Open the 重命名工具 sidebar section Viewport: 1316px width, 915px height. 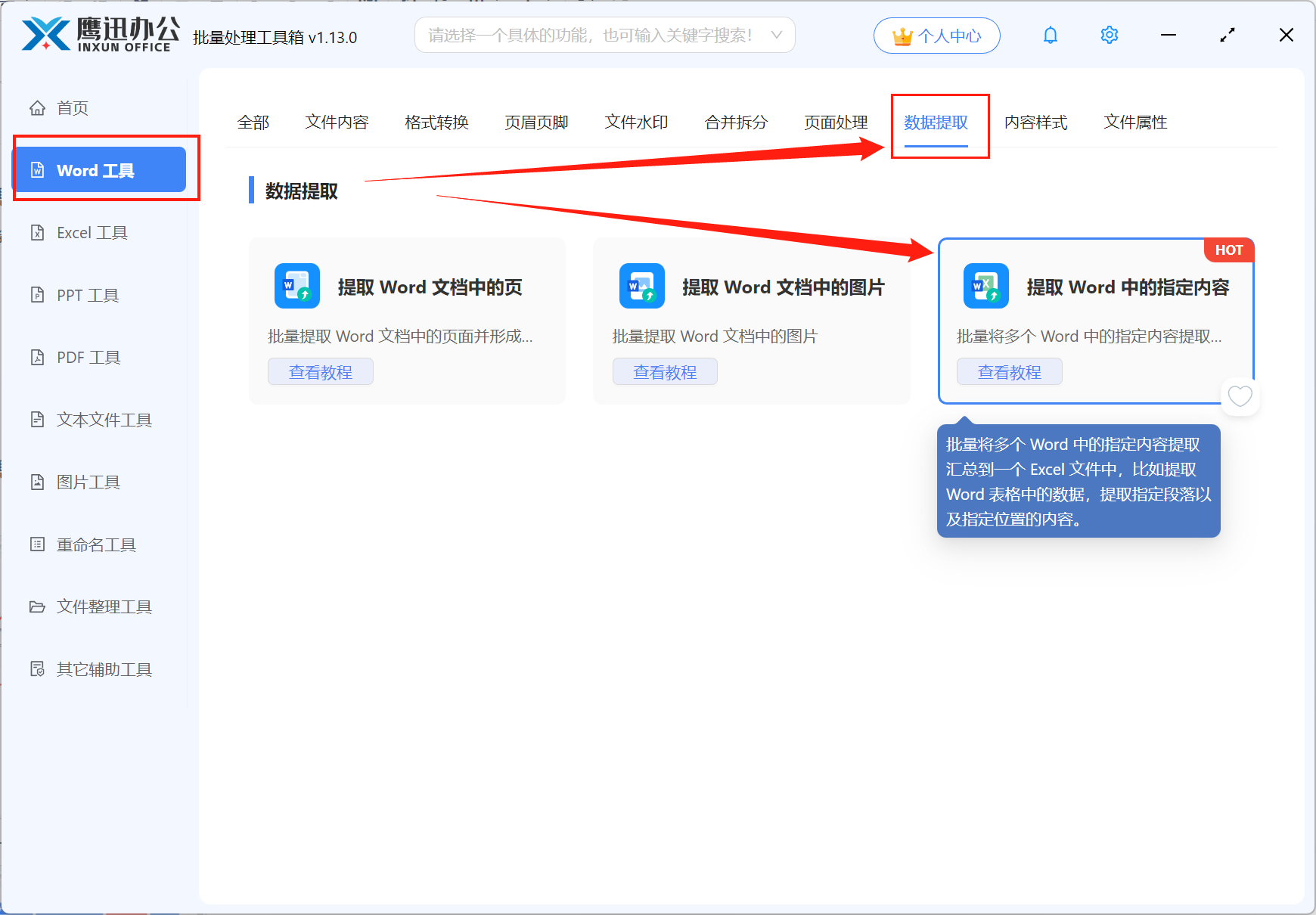coord(94,544)
